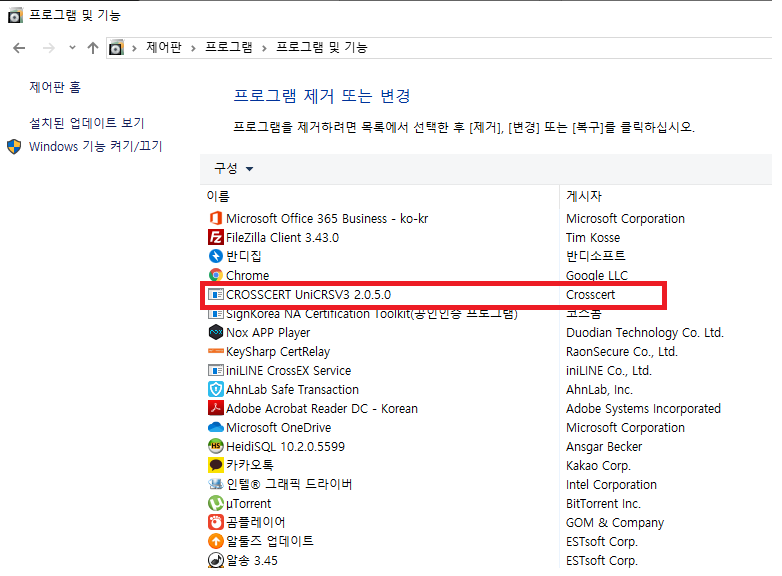Go up one level with up arrow
782x576 pixels.
click(x=93, y=48)
